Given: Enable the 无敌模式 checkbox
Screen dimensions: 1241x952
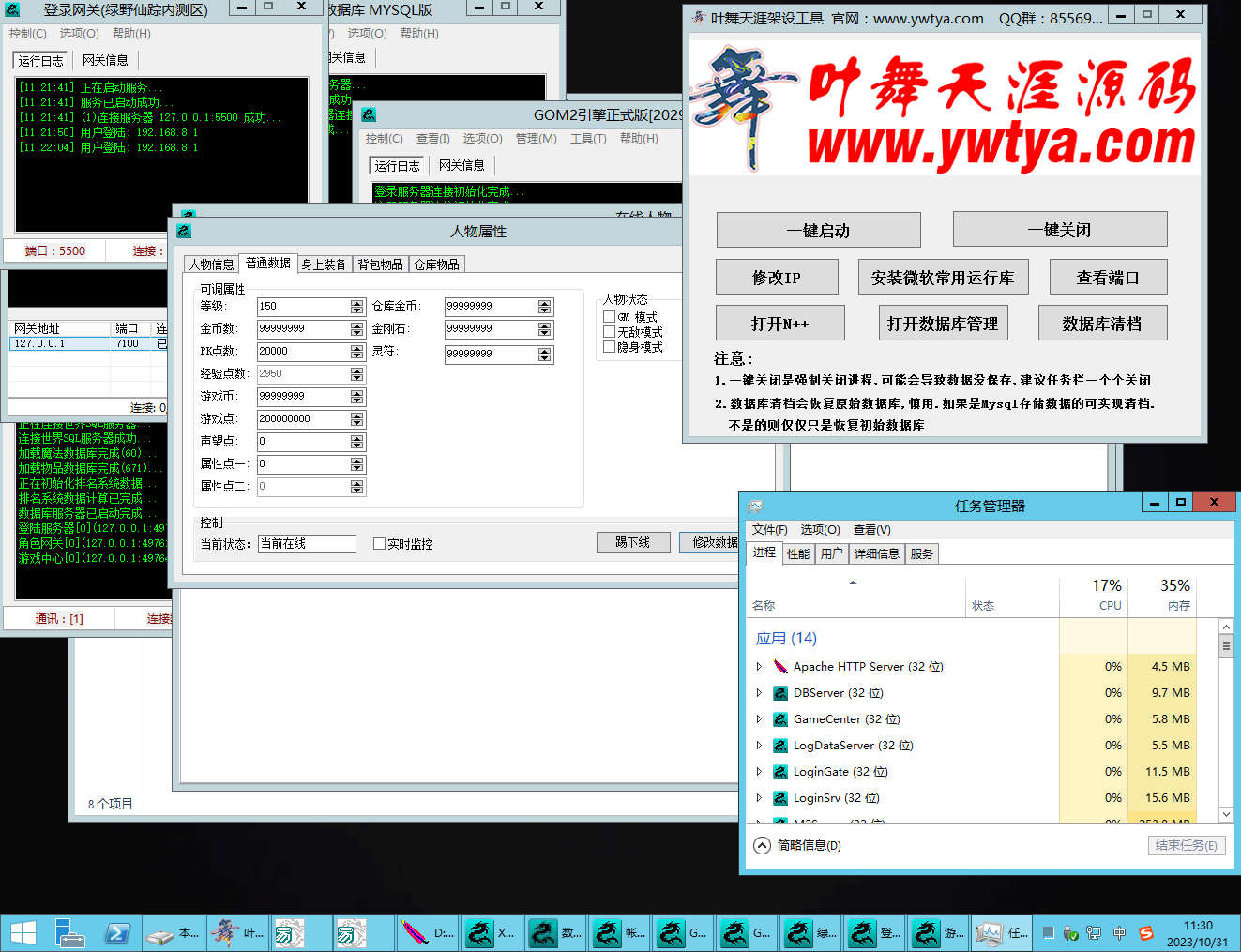Looking at the screenshot, I should pos(610,332).
